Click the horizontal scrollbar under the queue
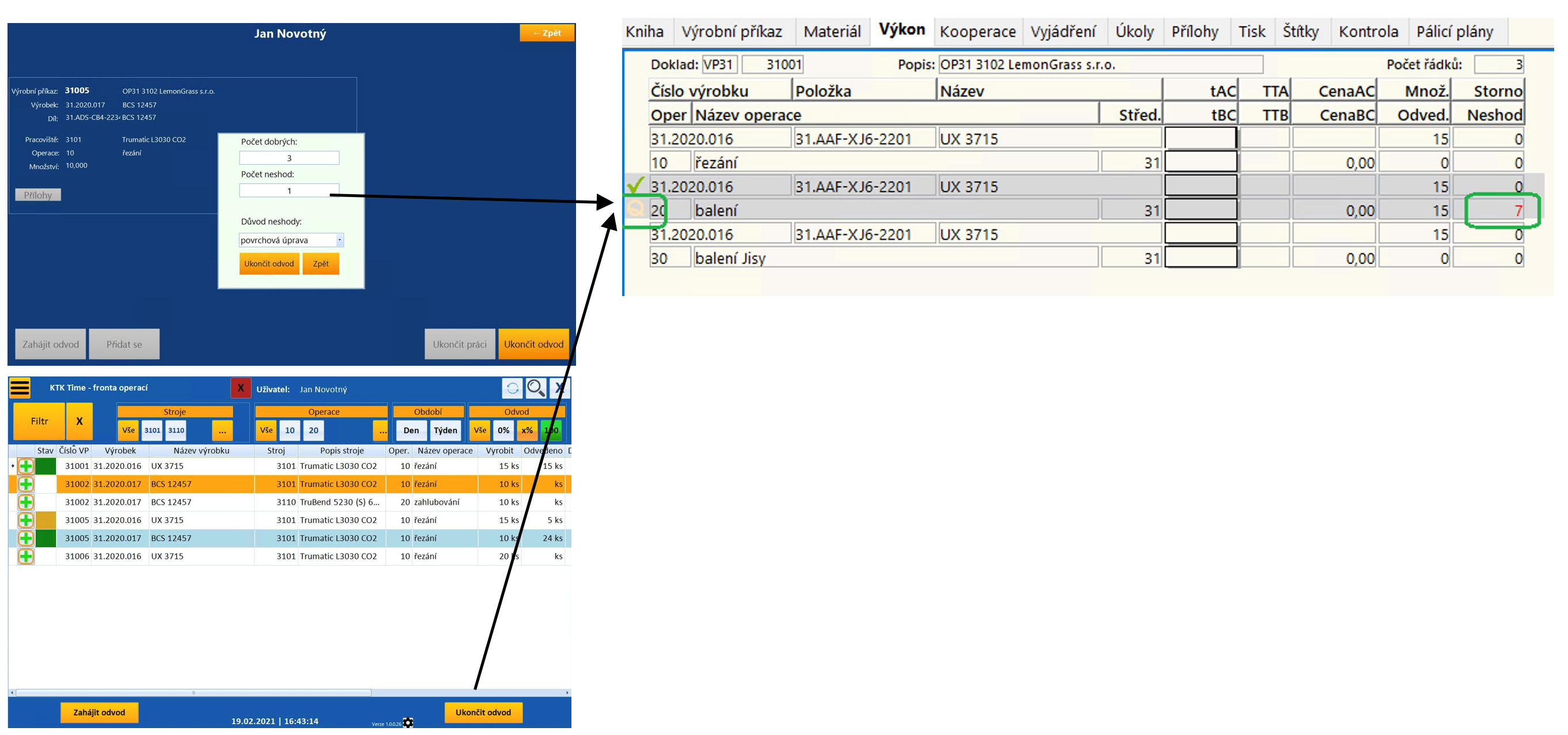Image resolution: width=1568 pixels, height=735 pixels. [x=194, y=692]
